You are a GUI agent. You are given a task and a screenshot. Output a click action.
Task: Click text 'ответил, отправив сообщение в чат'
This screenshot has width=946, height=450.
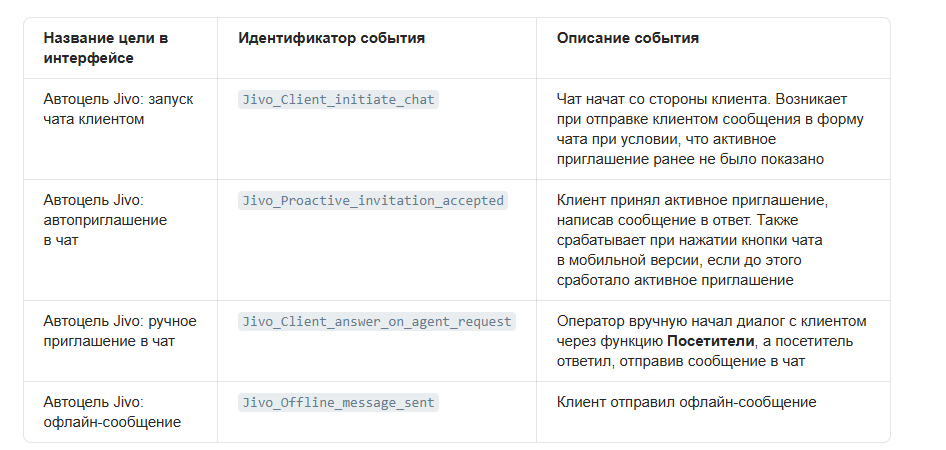click(681, 361)
